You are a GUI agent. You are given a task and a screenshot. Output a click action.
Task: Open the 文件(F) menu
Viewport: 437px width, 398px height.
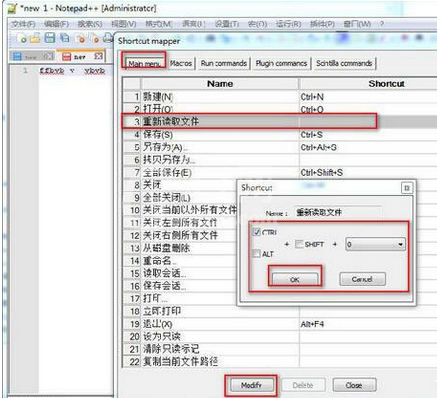tap(23, 24)
